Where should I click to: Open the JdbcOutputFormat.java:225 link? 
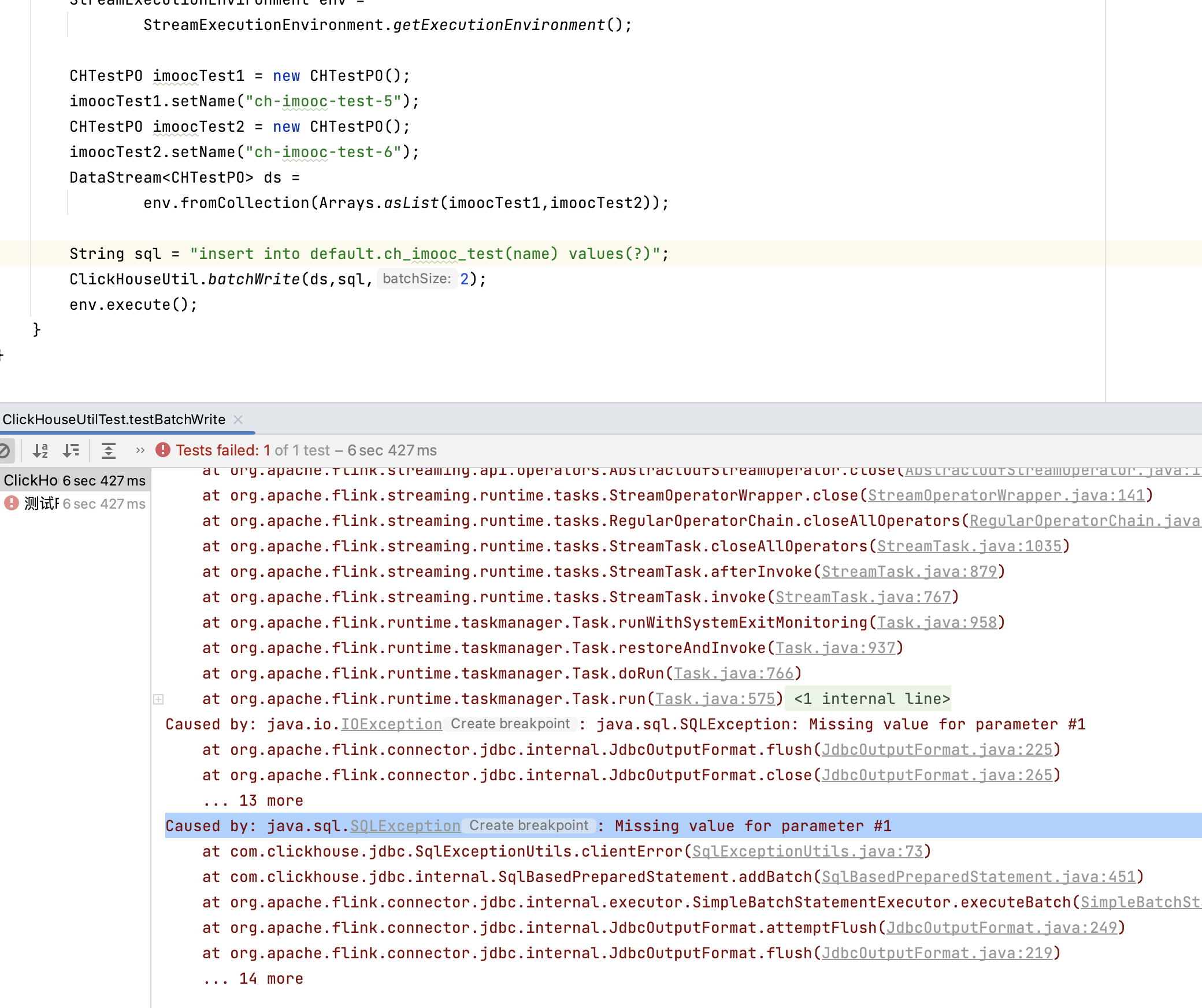[937, 750]
